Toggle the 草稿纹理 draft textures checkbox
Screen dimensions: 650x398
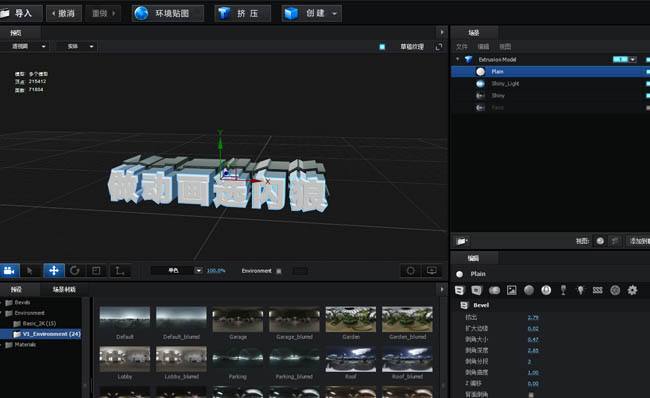(382, 47)
